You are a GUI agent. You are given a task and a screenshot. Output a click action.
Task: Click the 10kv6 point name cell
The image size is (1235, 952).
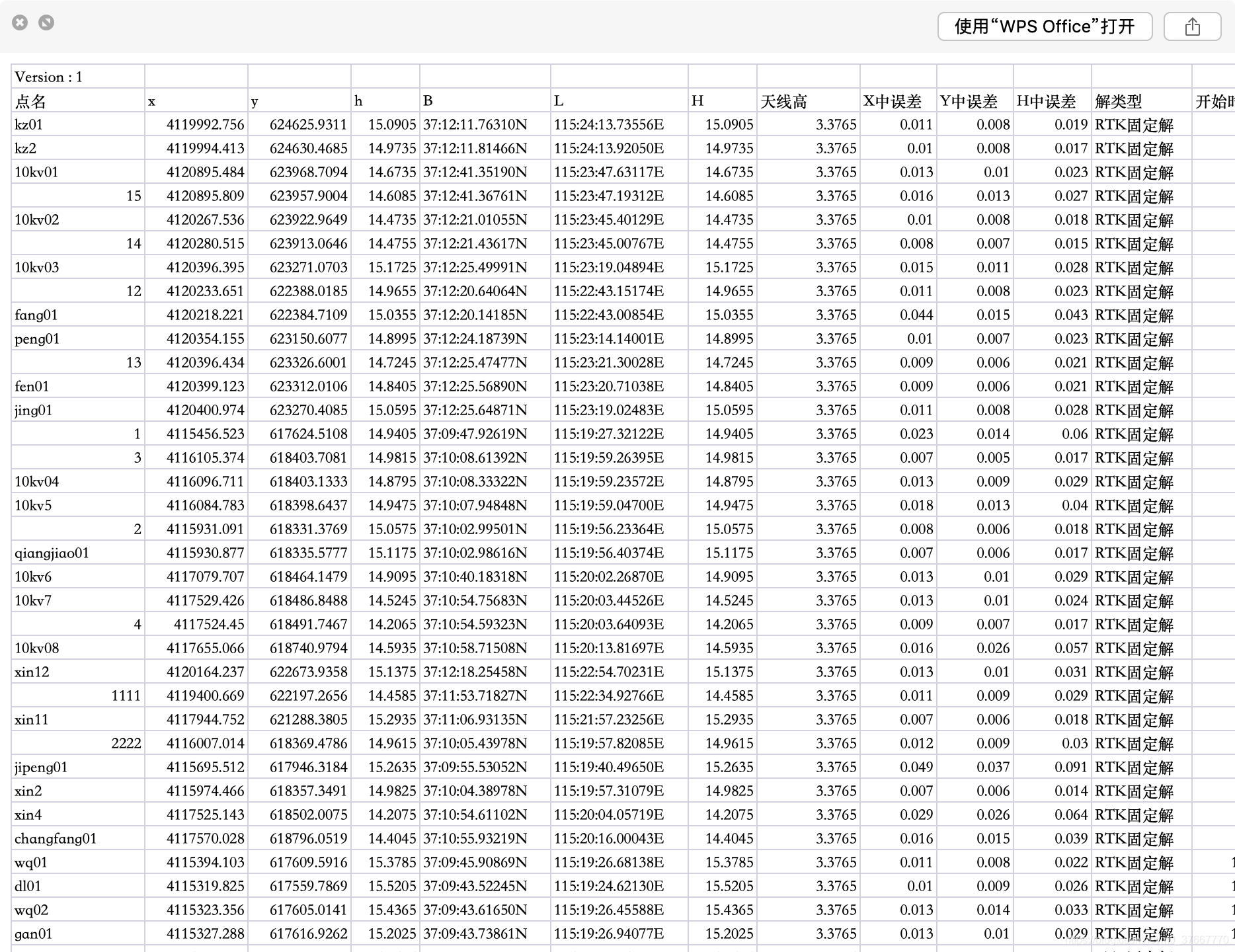pyautogui.click(x=78, y=576)
